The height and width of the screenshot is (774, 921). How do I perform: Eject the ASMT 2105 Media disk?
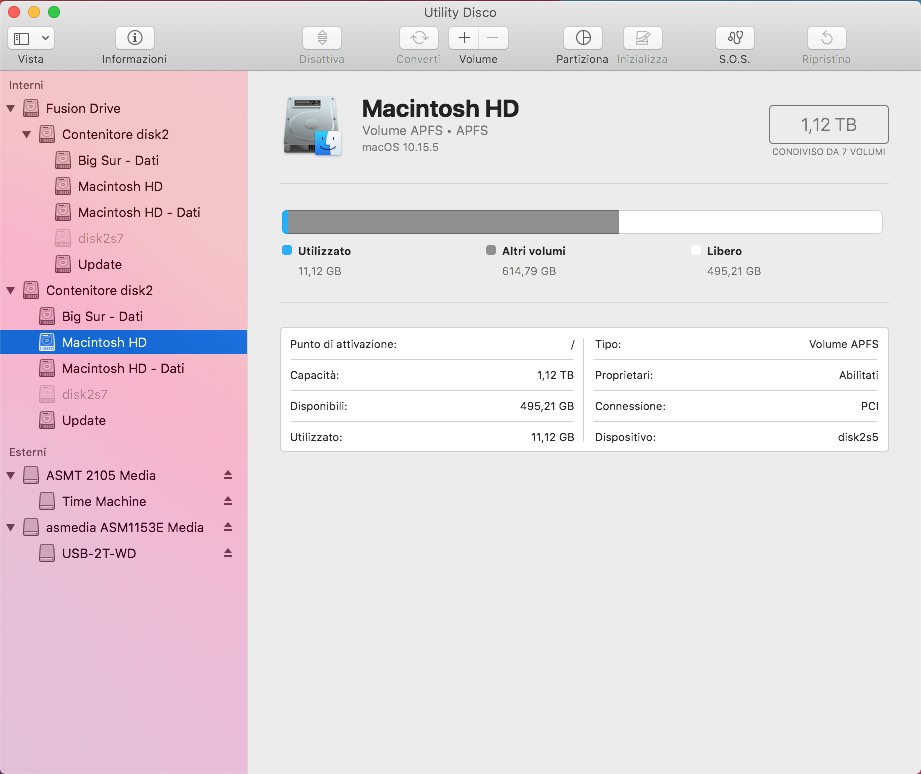[x=228, y=475]
